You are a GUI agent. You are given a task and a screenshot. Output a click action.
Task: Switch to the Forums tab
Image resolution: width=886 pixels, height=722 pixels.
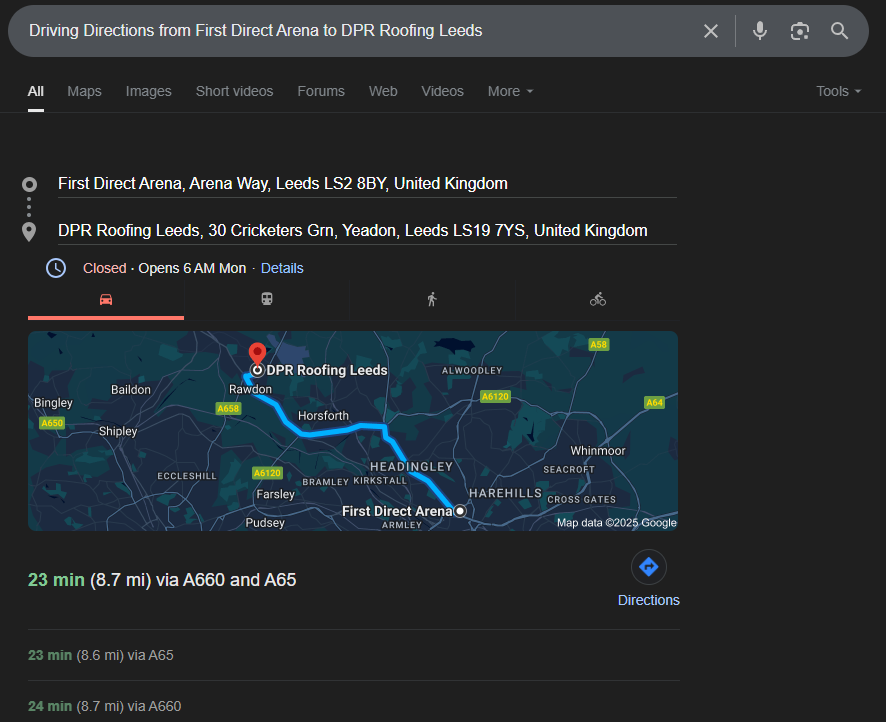click(x=321, y=92)
